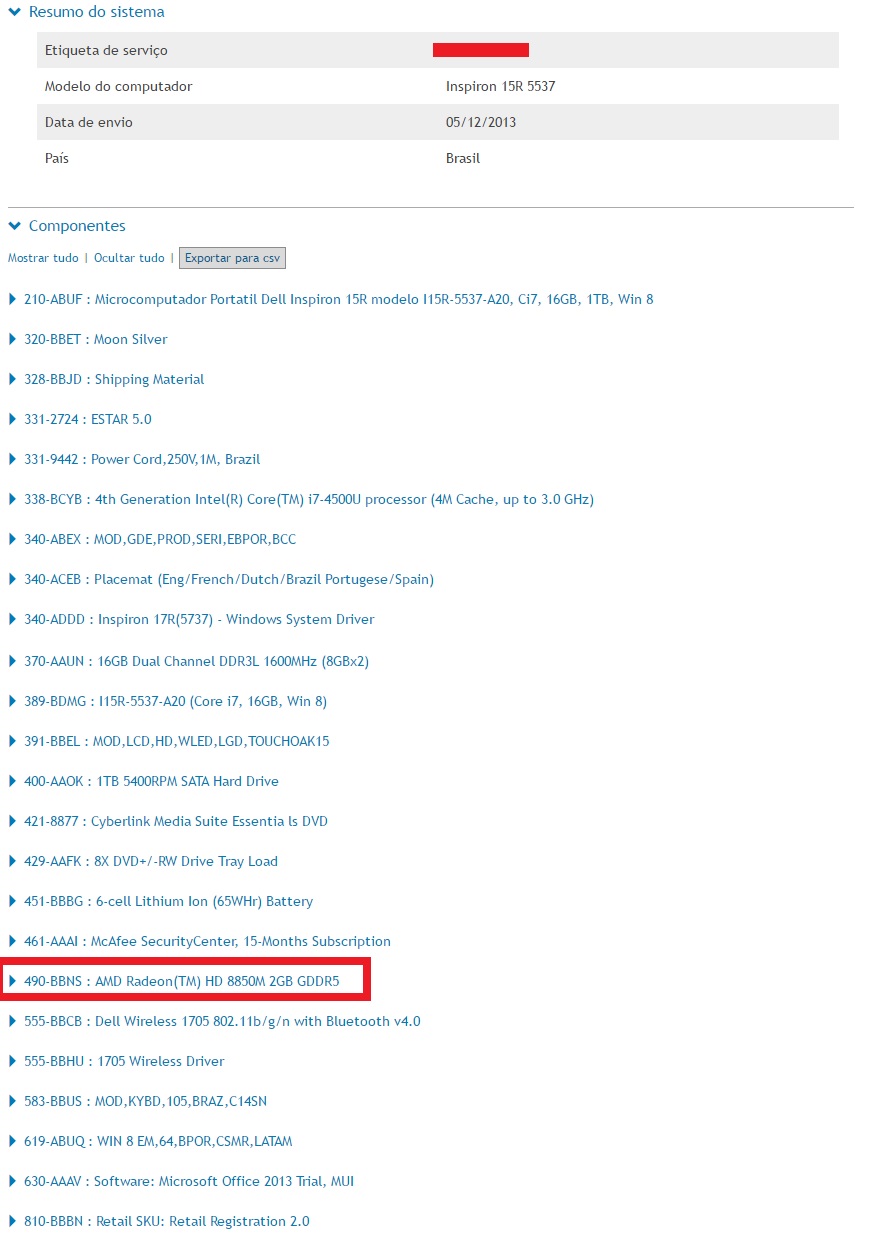Open the 370-AAUN 16GB Dual Channel DDR3L link

point(197,661)
